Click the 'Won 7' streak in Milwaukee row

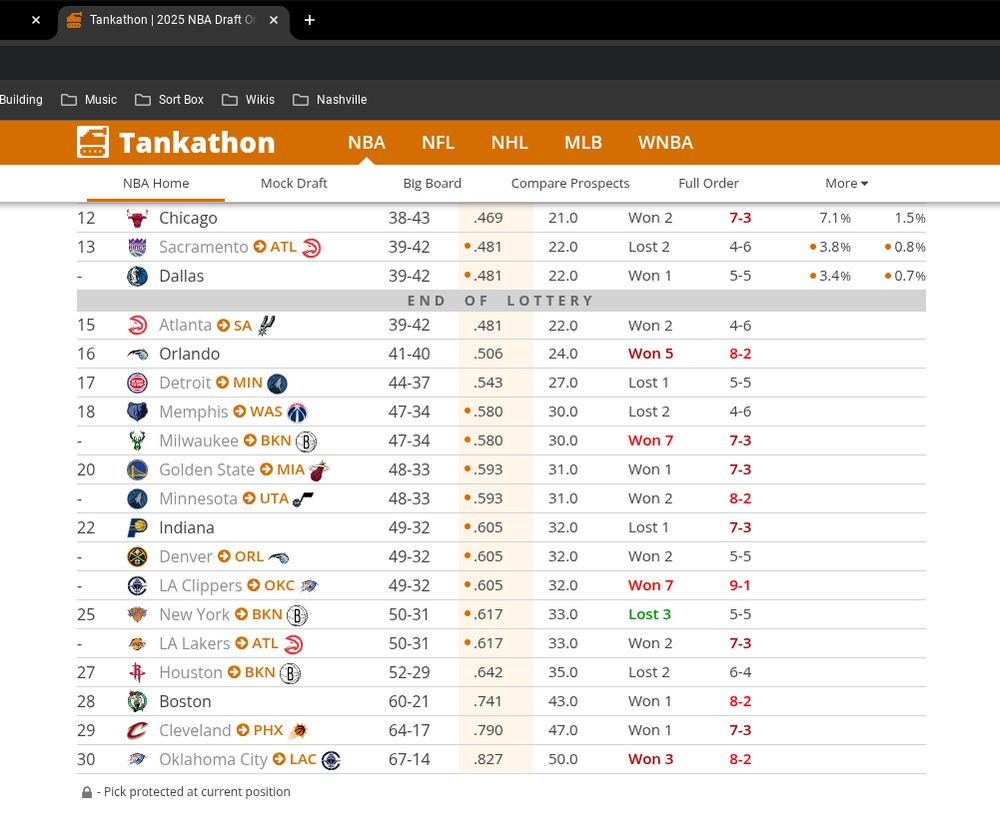tap(651, 441)
